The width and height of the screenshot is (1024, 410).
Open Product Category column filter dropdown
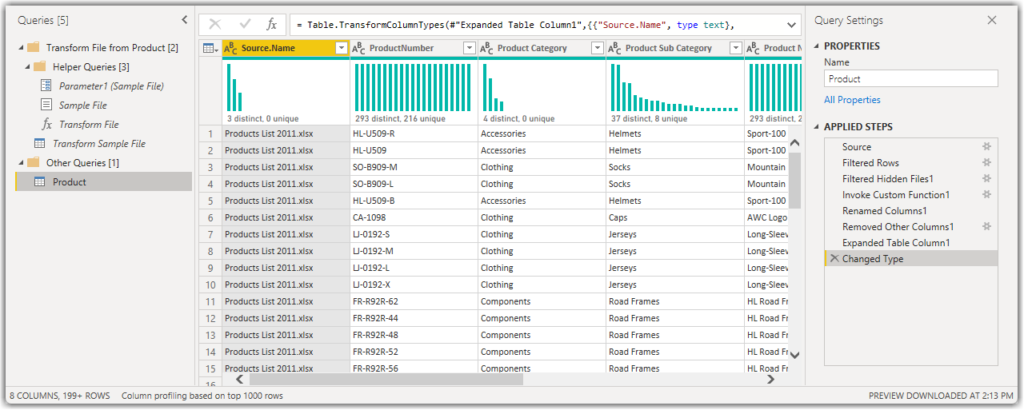pos(597,48)
